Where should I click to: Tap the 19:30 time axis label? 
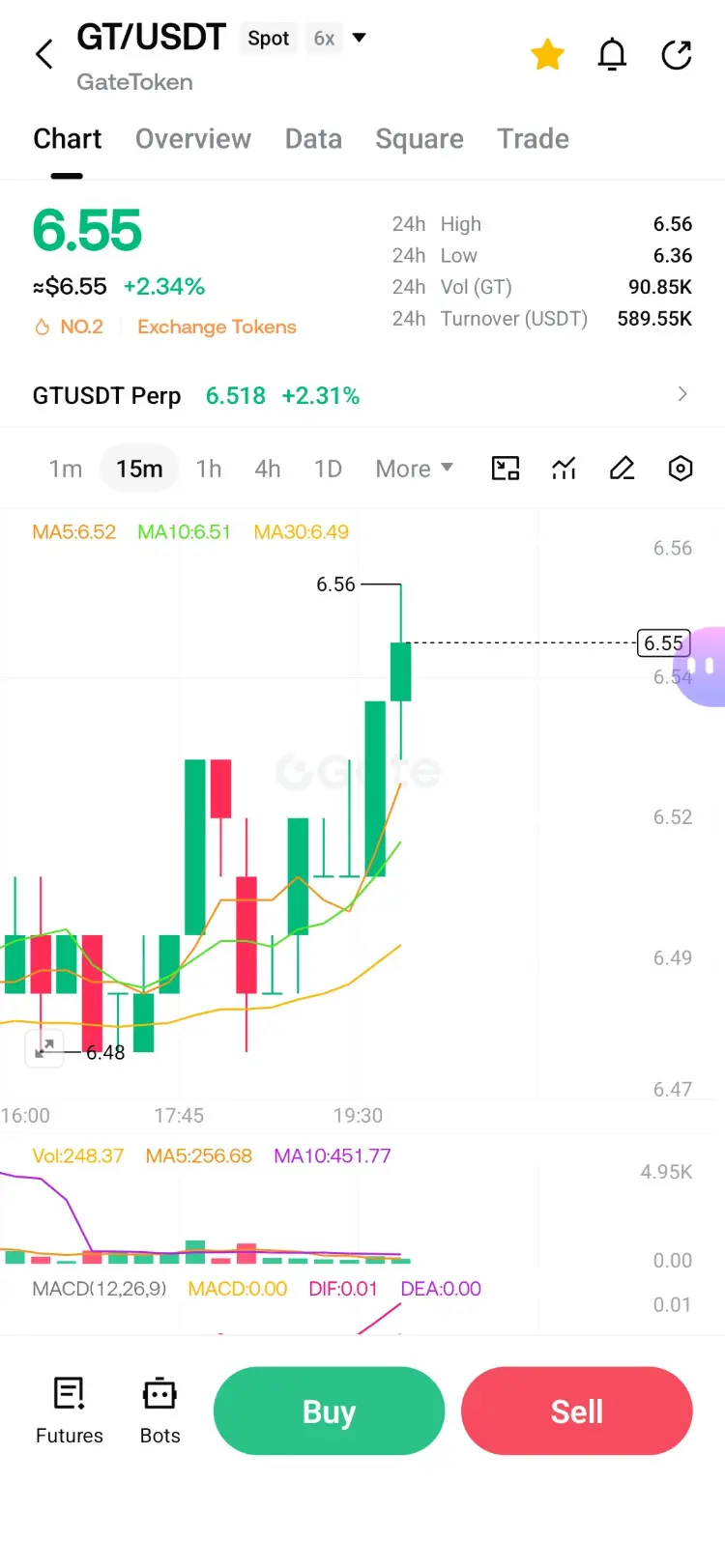click(x=358, y=1116)
